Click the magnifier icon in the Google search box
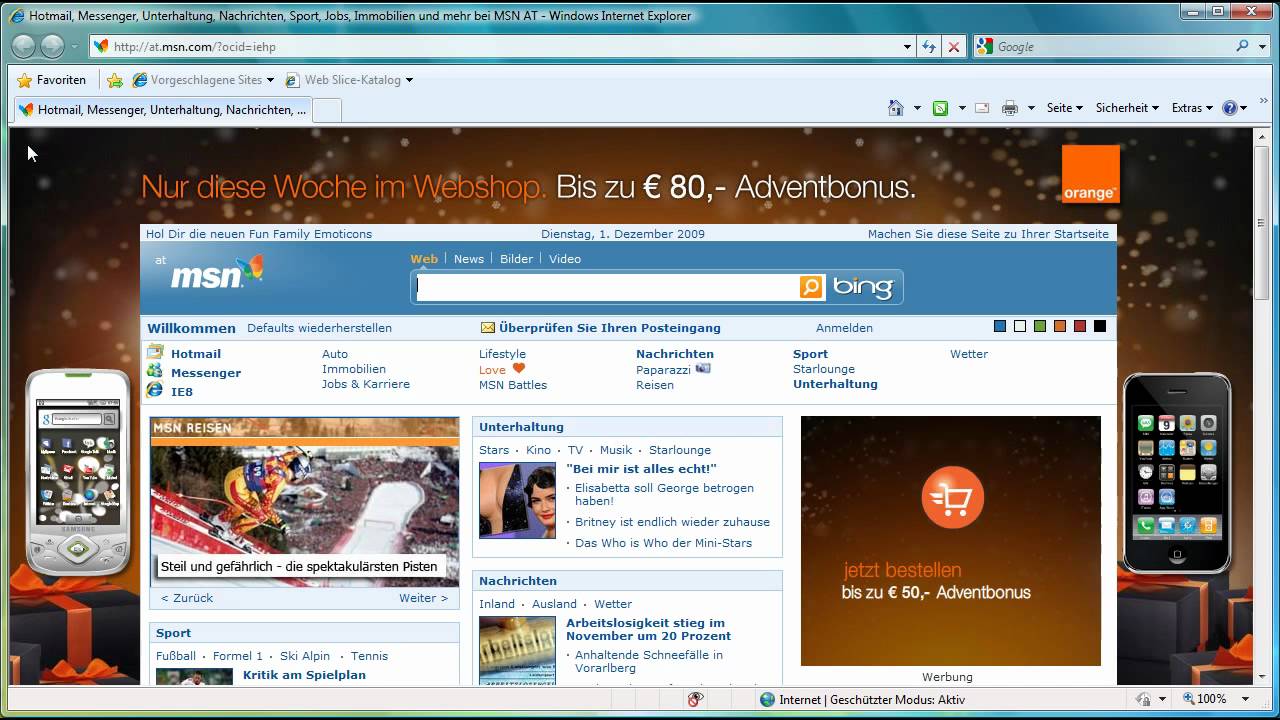 pyautogui.click(x=1243, y=46)
